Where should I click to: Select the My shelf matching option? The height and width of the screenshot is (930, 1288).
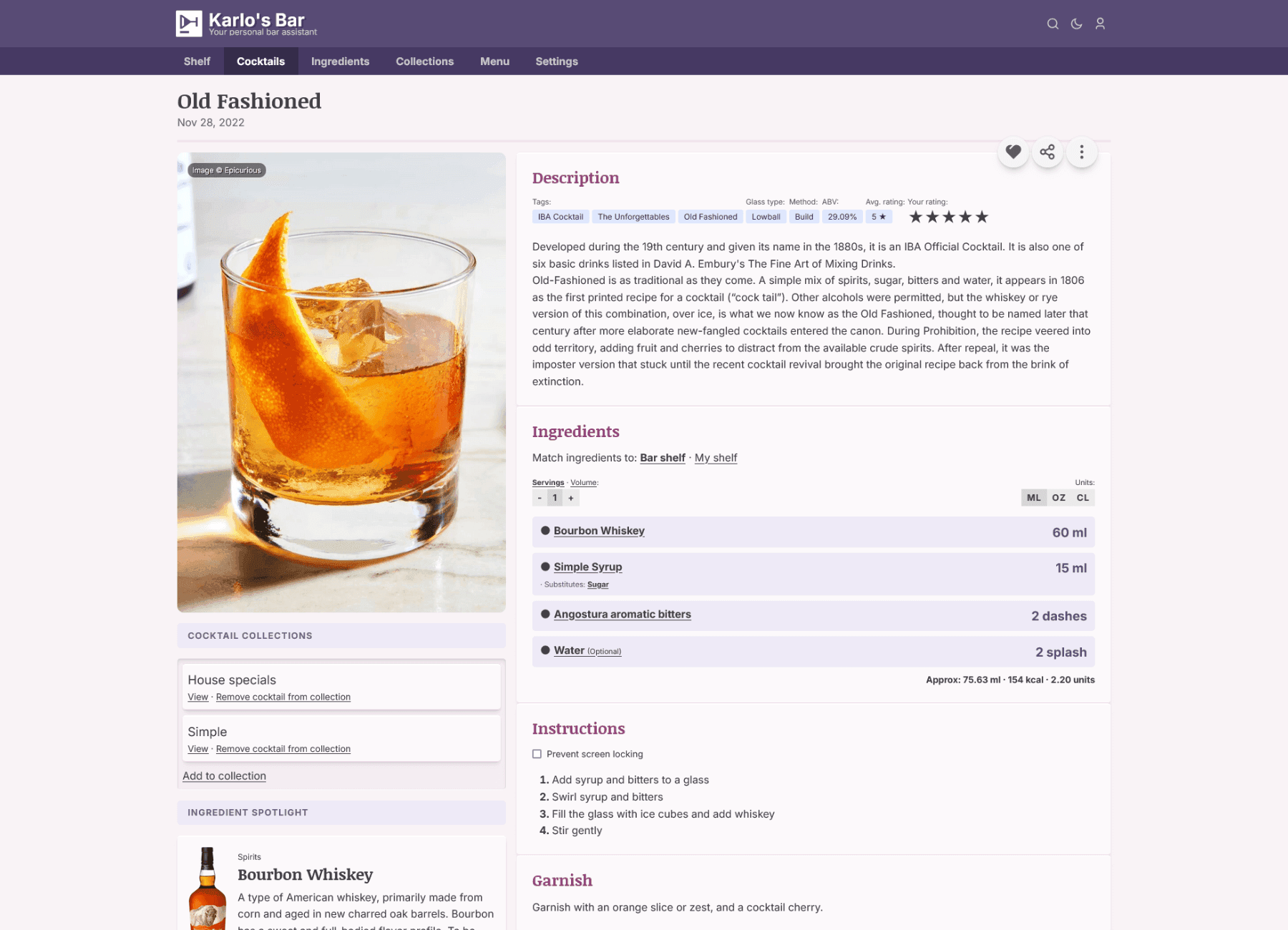point(716,458)
